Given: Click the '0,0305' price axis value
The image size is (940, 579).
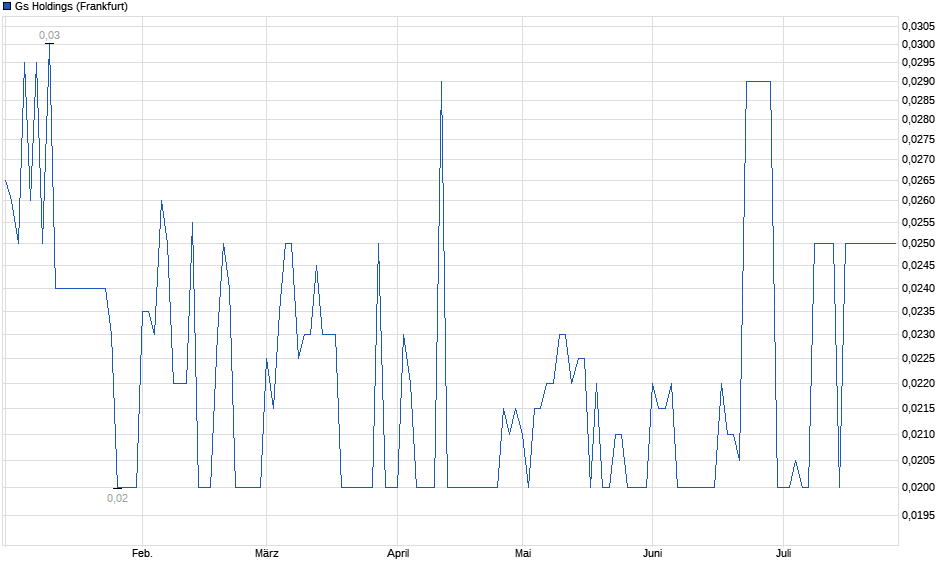Looking at the screenshot, I should pyautogui.click(x=918, y=26).
